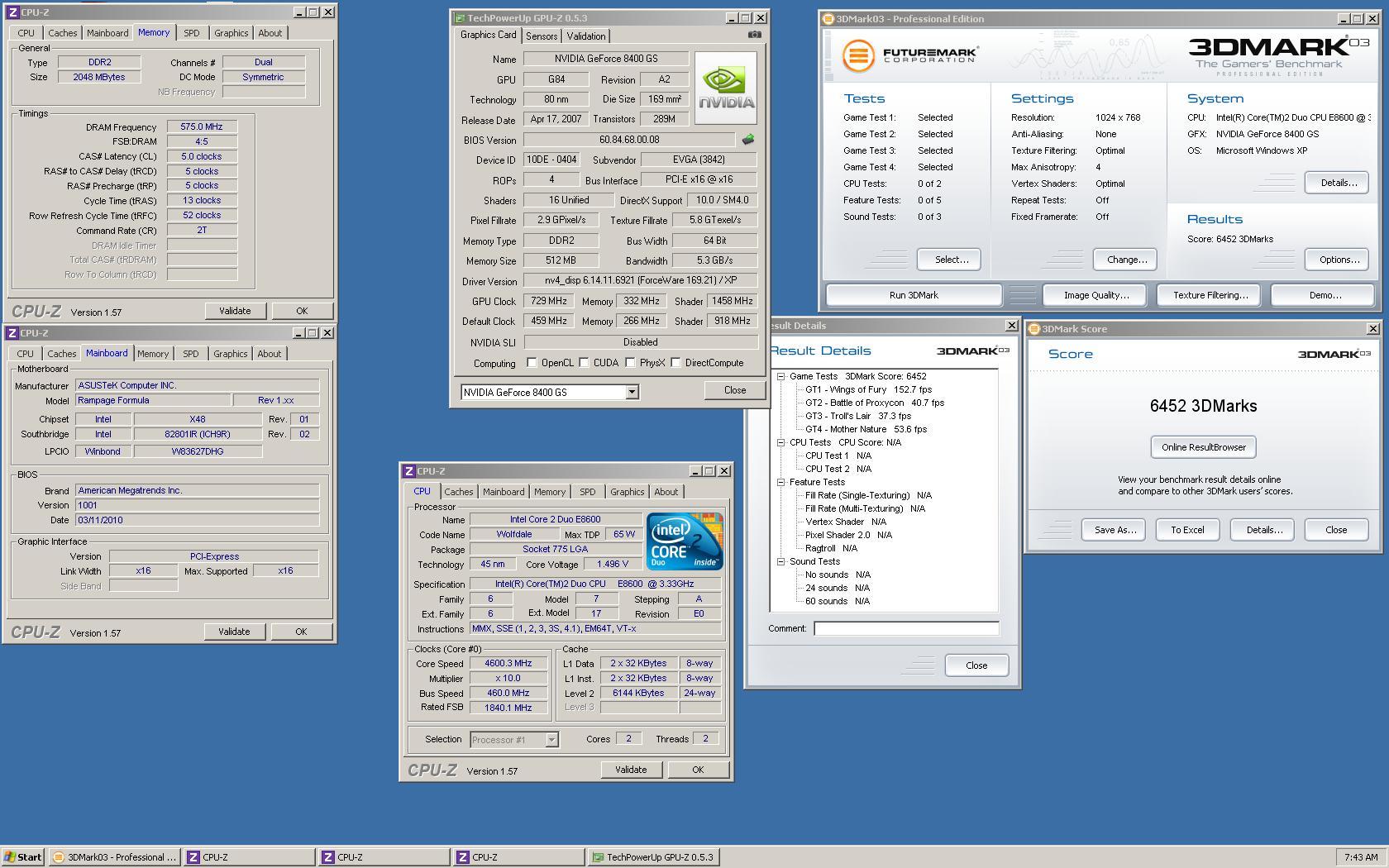Screen dimensions: 1389x868
Task: Click the NVIDIA logo in GPU-Z
Action: point(726,88)
